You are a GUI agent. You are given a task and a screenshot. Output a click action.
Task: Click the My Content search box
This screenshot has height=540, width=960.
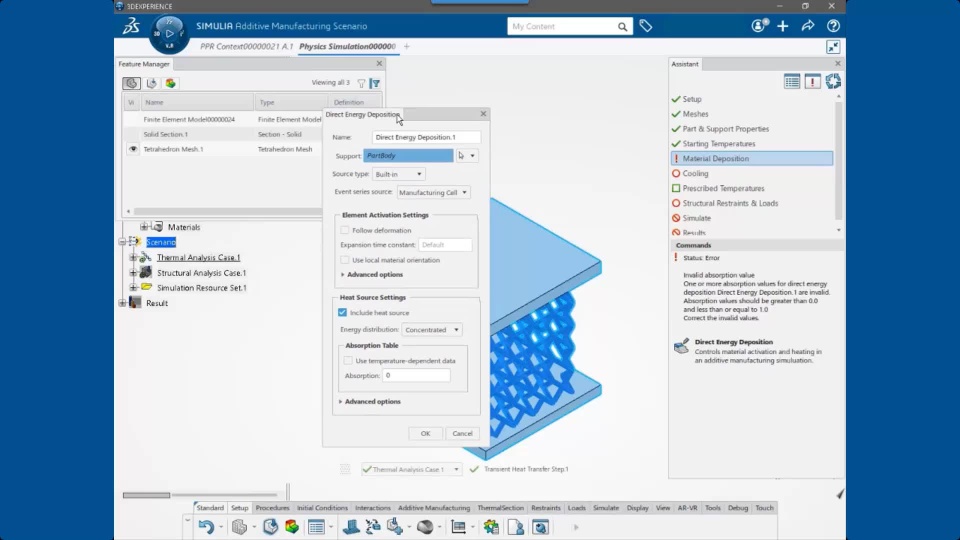point(561,26)
